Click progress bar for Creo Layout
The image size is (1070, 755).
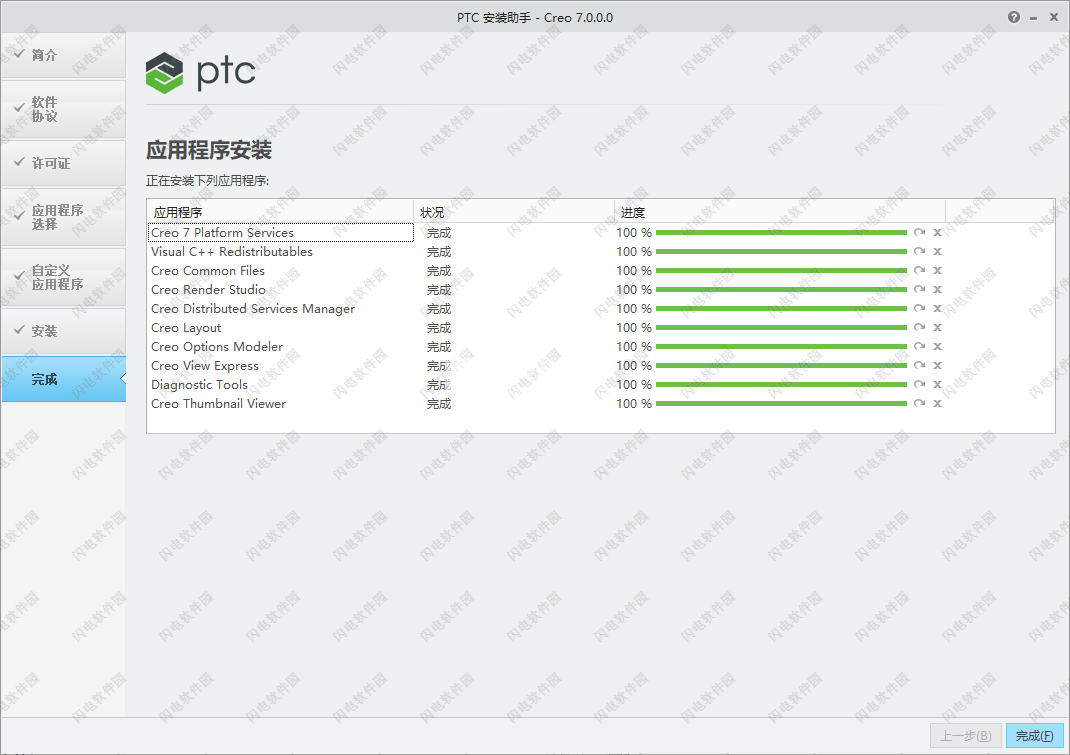pyautogui.click(x=781, y=328)
